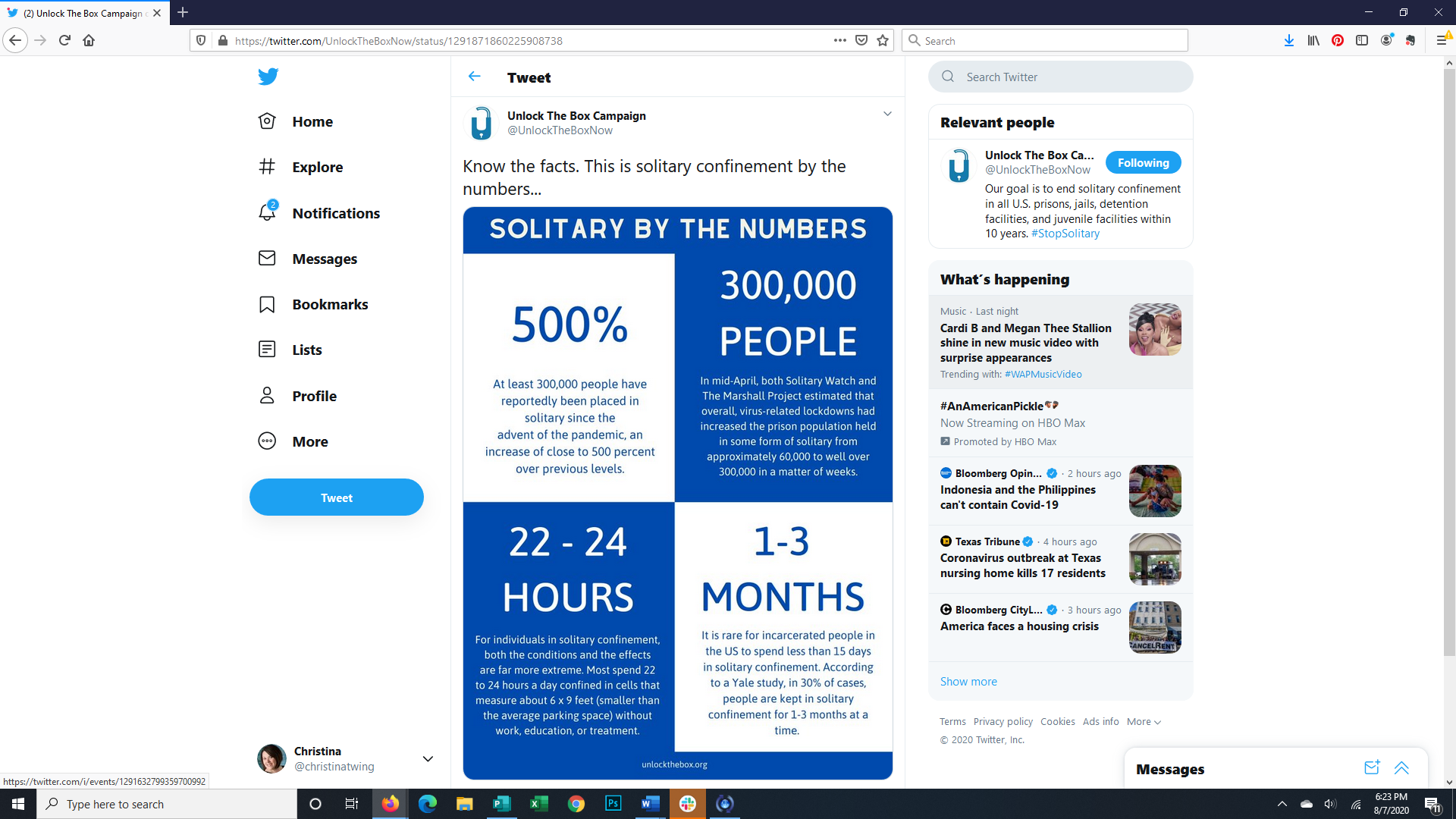The image size is (1456, 819).
Task: Toggle Following button for Unlock The Box
Action: click(x=1143, y=163)
